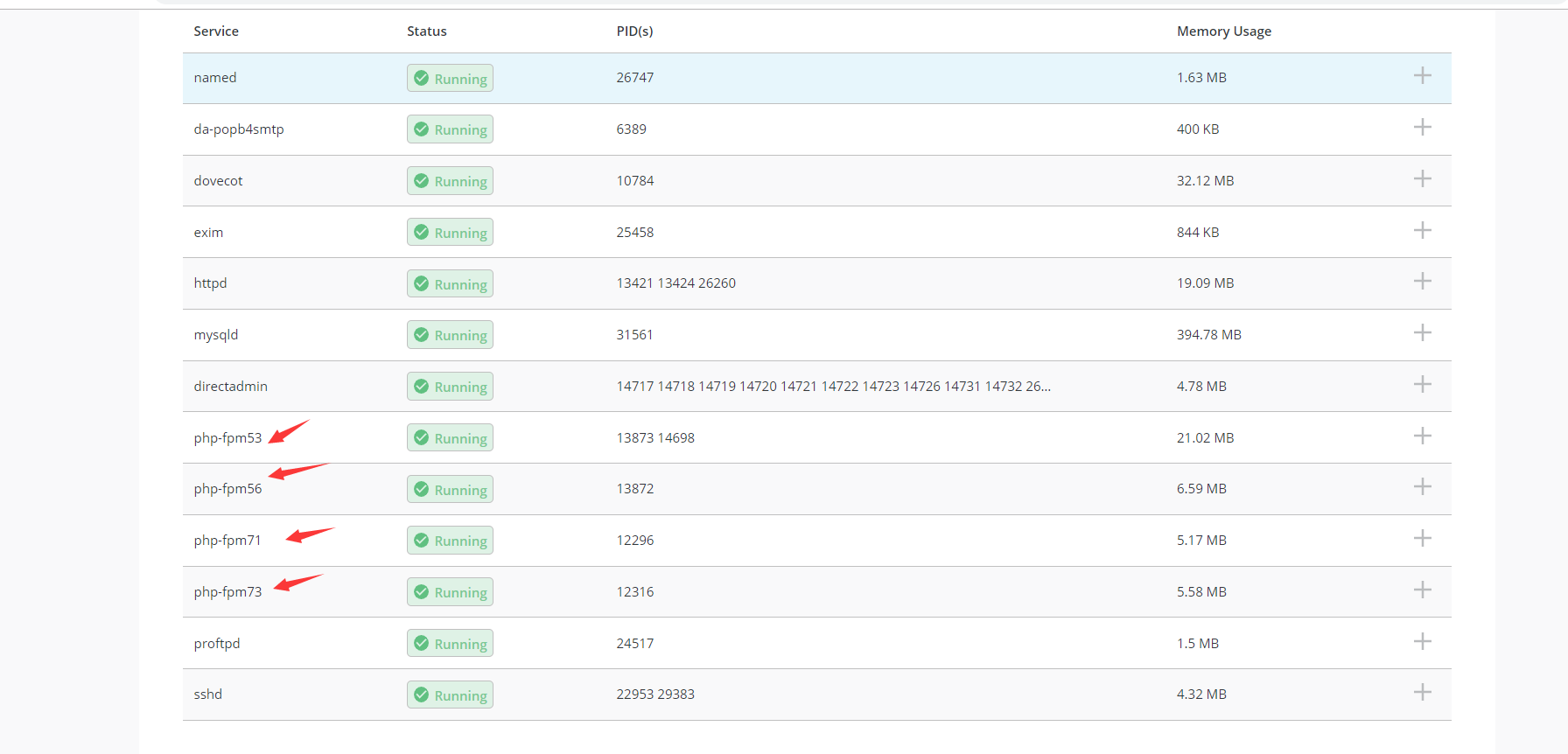
Task: Click PID 12296 in the php-fpm71 row
Action: click(x=635, y=541)
